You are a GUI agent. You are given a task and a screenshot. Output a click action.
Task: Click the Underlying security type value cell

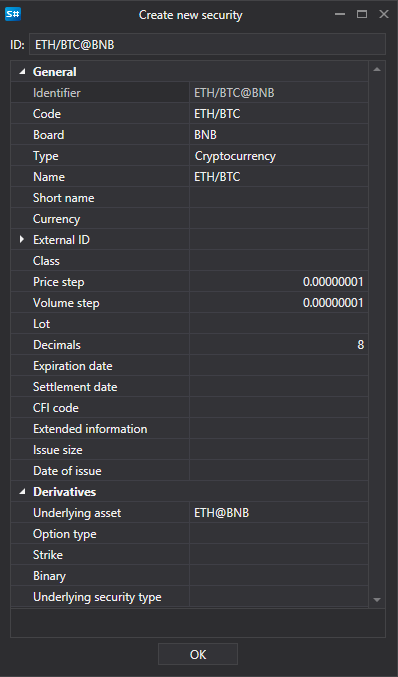click(279, 597)
